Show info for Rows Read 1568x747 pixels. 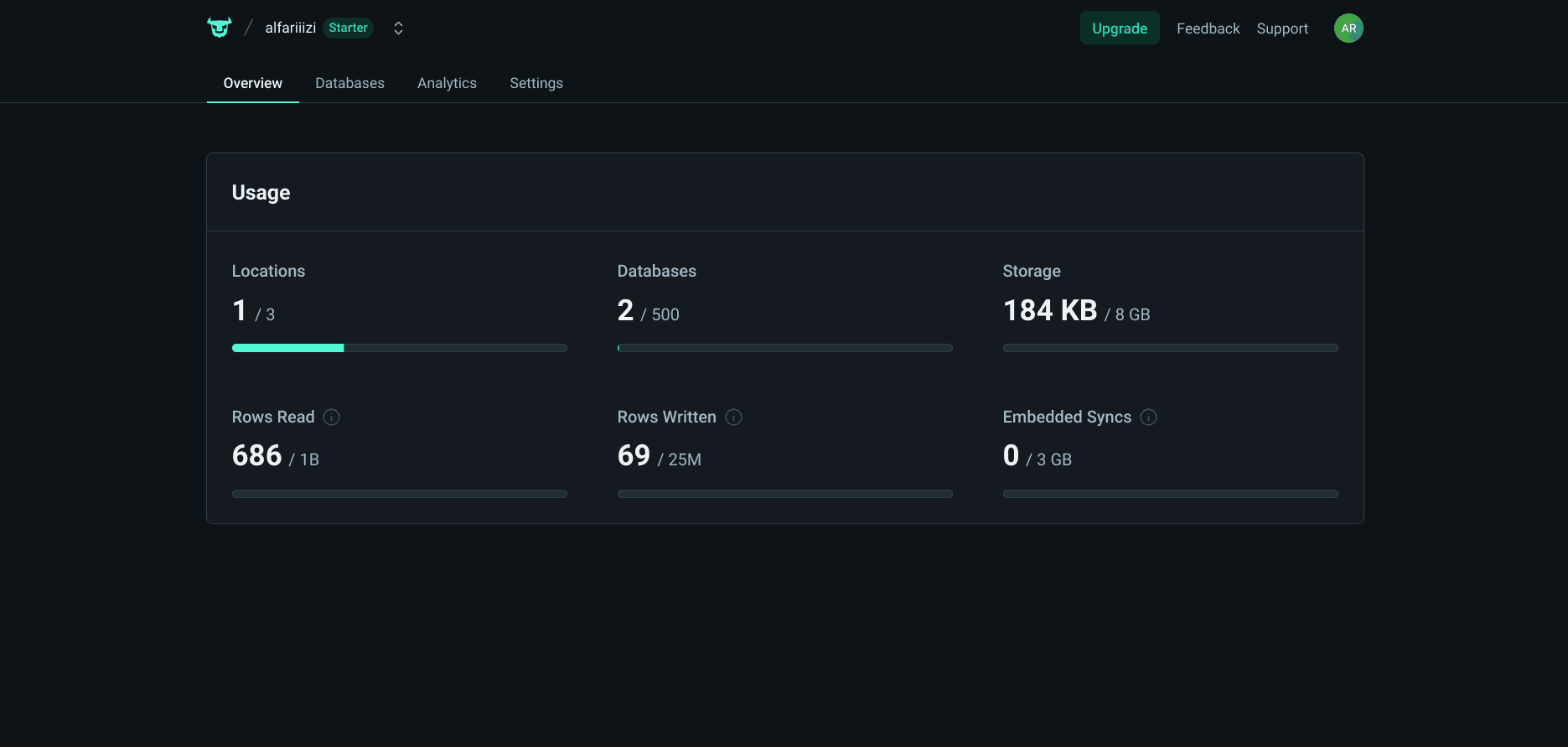click(332, 418)
